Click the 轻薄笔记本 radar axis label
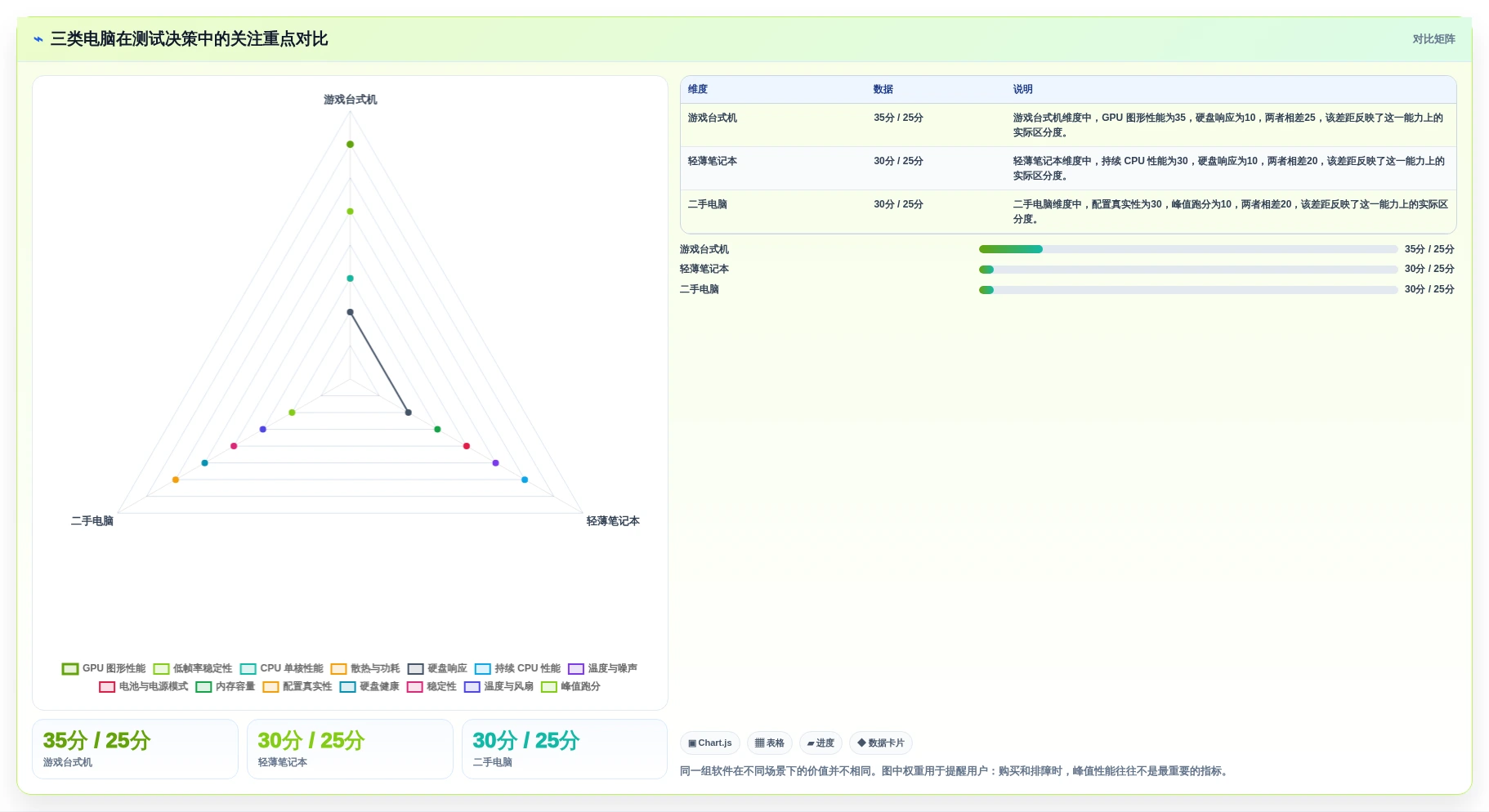1489x812 pixels. pos(613,521)
